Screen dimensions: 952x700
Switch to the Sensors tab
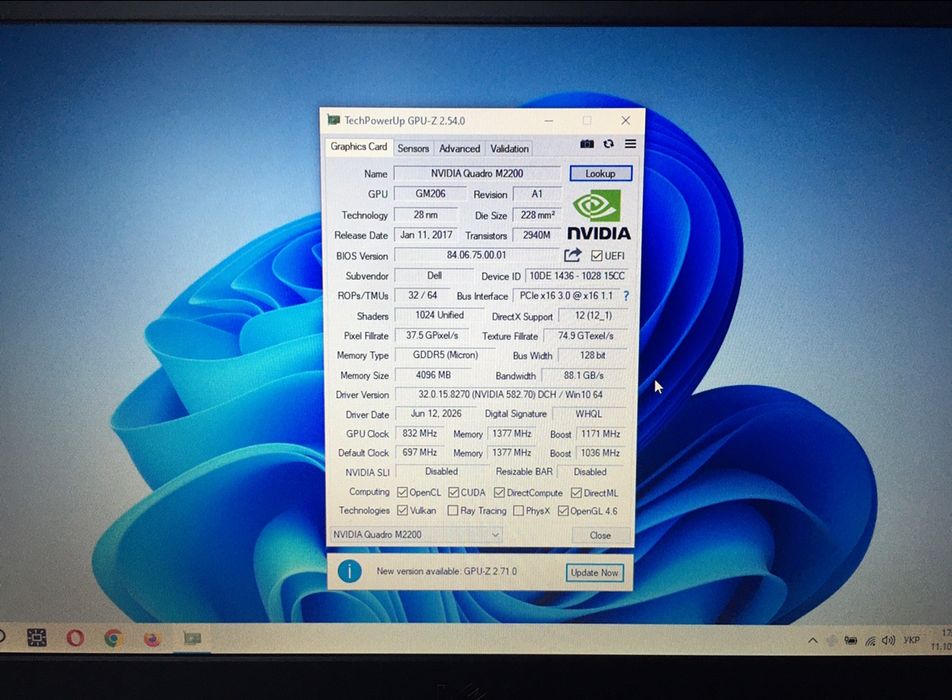(413, 148)
